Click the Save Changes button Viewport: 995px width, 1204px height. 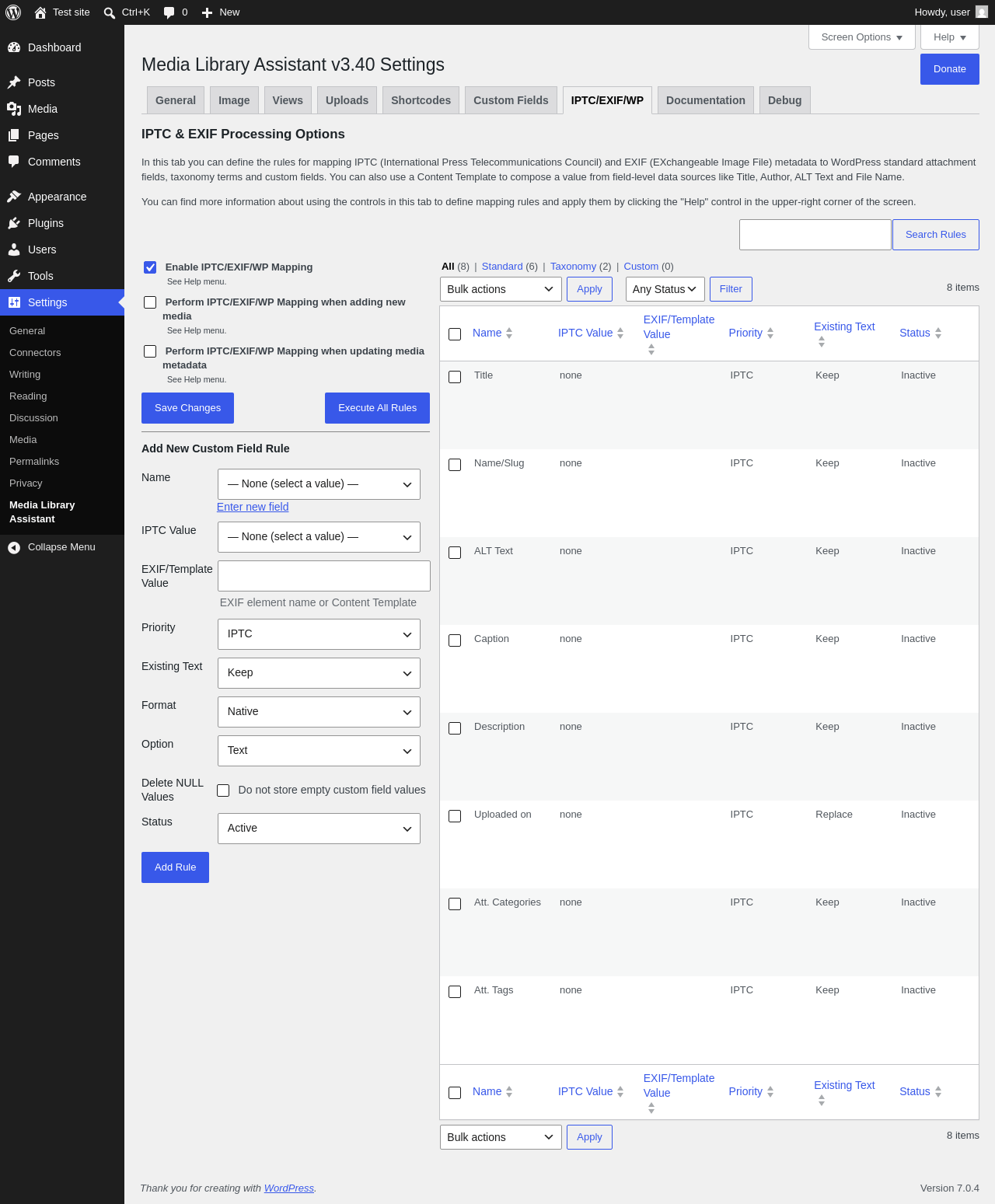tap(187, 408)
